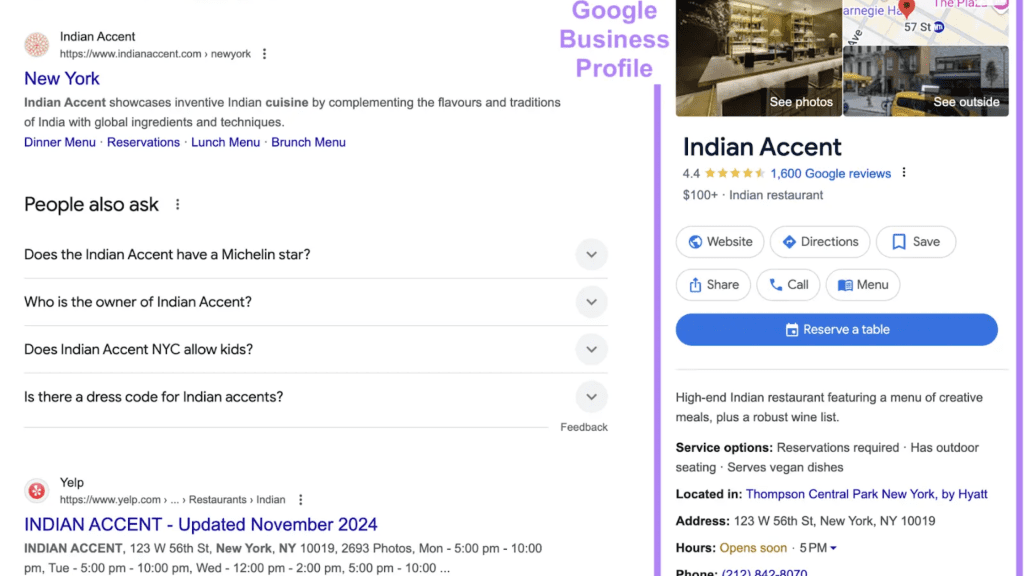Expand the Michelin star question
The height and width of the screenshot is (576, 1024).
(x=591, y=255)
